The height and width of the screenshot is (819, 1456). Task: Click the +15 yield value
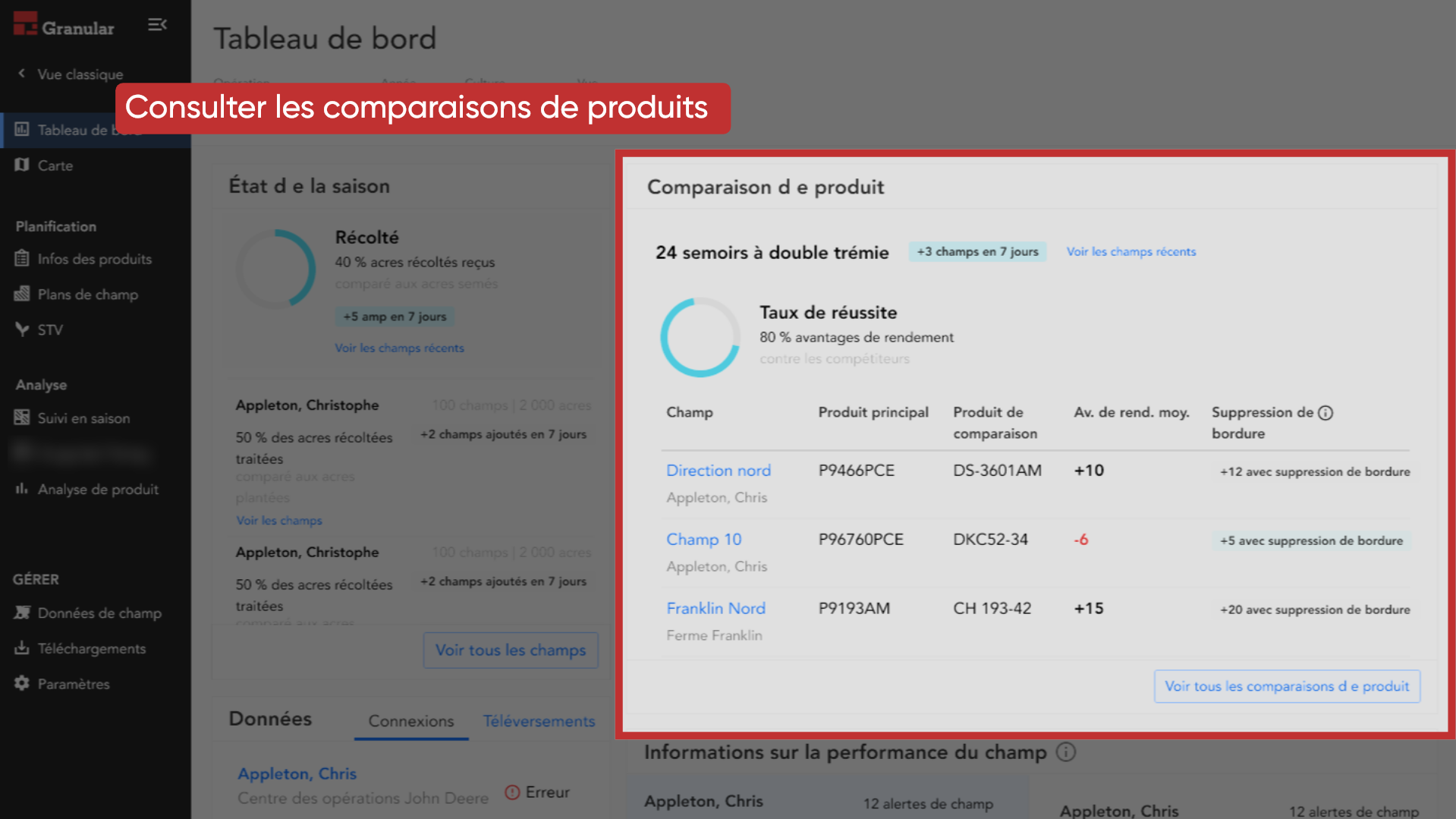click(1089, 609)
